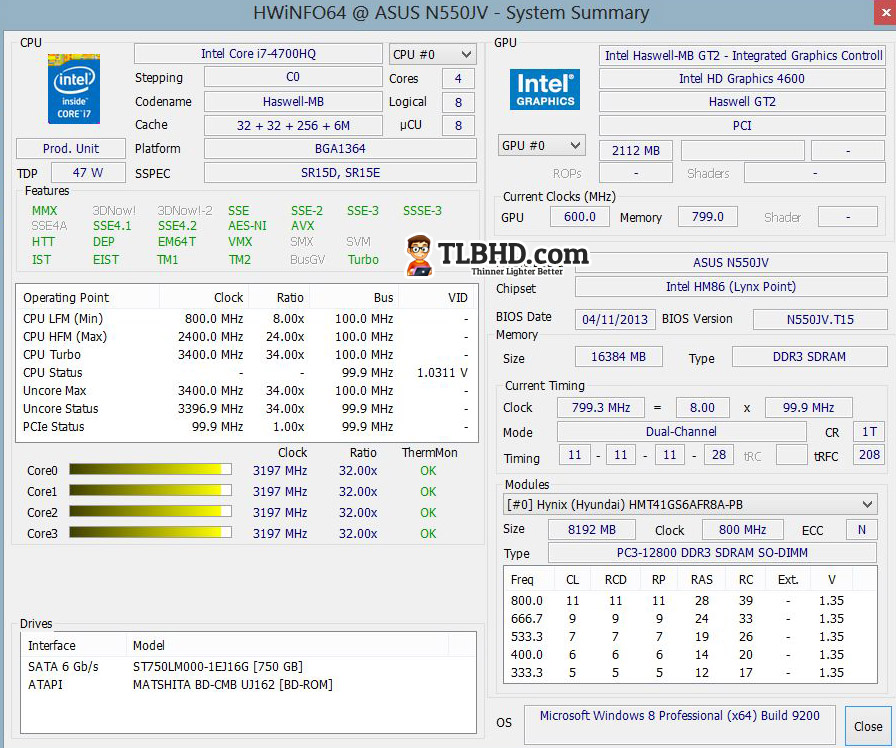The width and height of the screenshot is (896, 748).
Task: Expand the Hynix memory module dropdown
Action: [x=690, y=505]
